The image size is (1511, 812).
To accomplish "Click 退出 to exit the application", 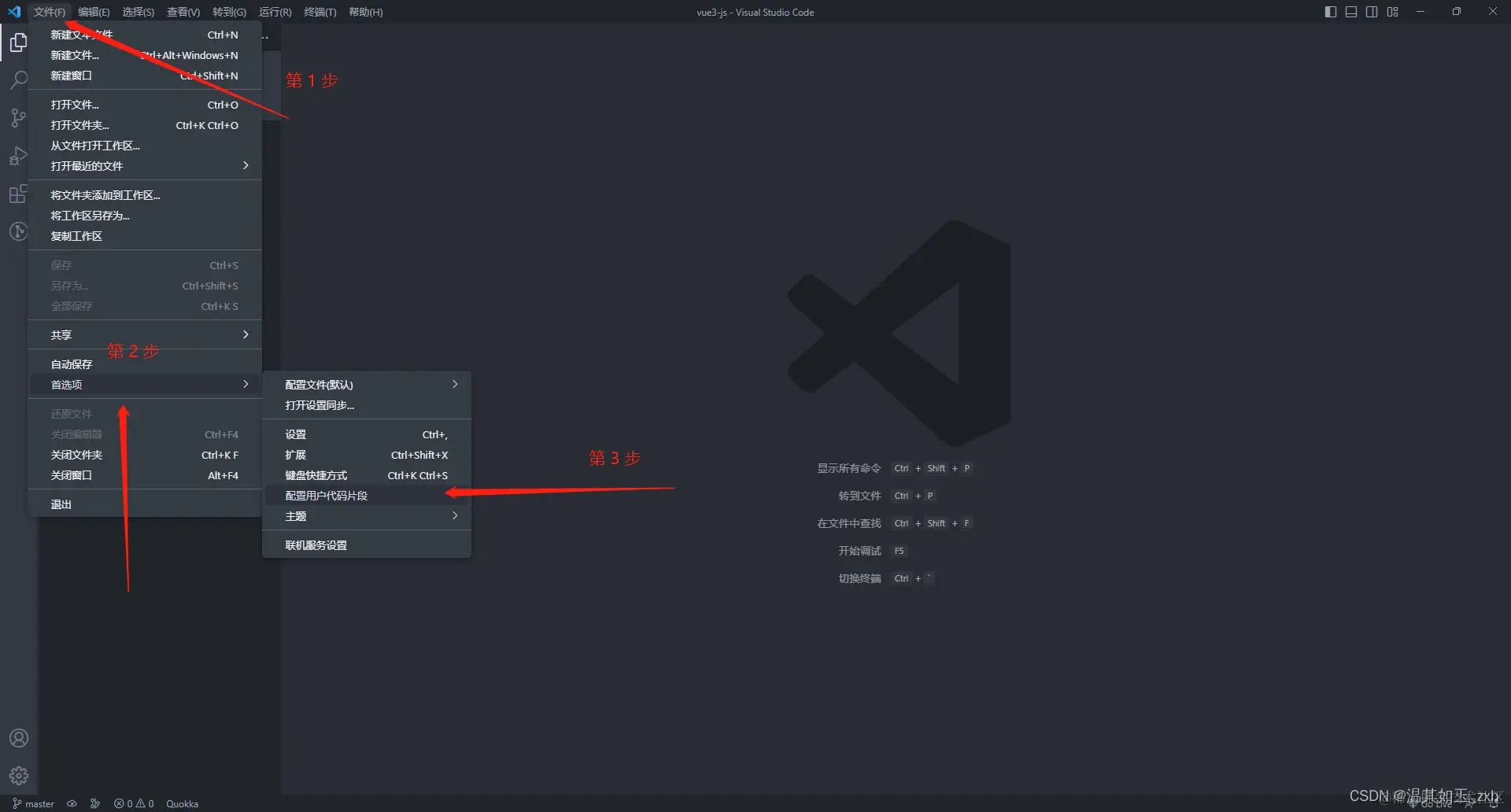I will [145, 504].
